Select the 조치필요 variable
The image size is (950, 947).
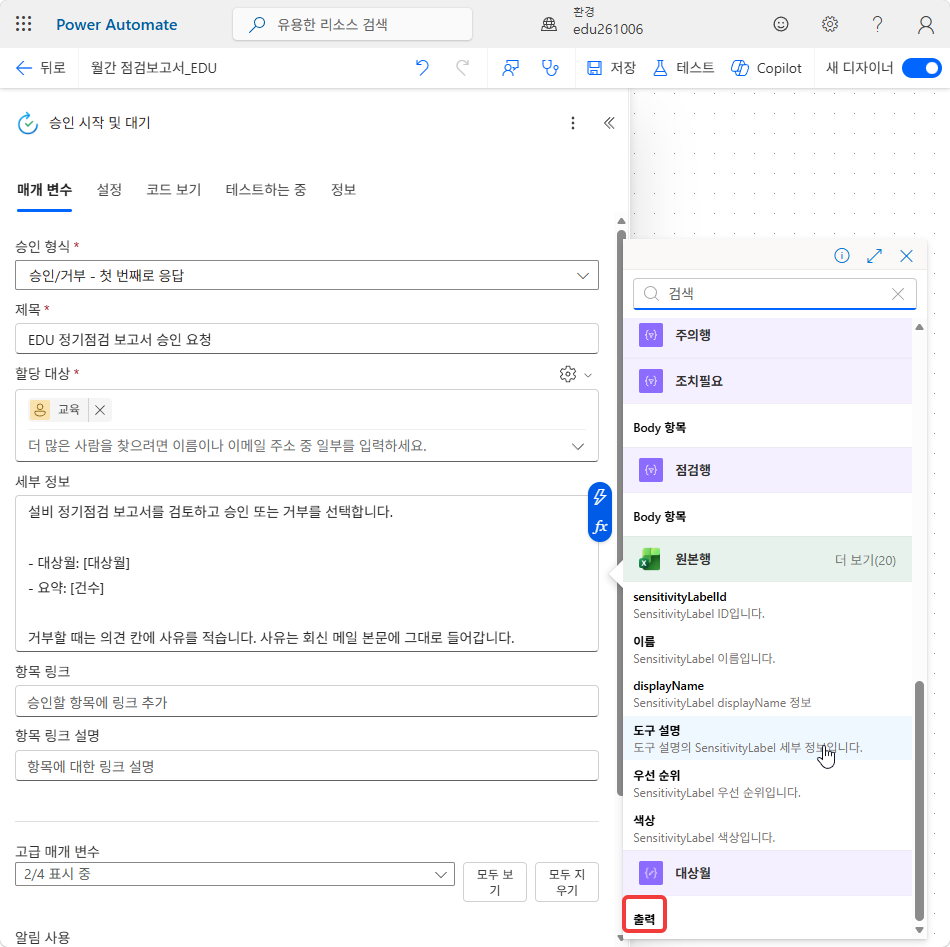(x=768, y=381)
